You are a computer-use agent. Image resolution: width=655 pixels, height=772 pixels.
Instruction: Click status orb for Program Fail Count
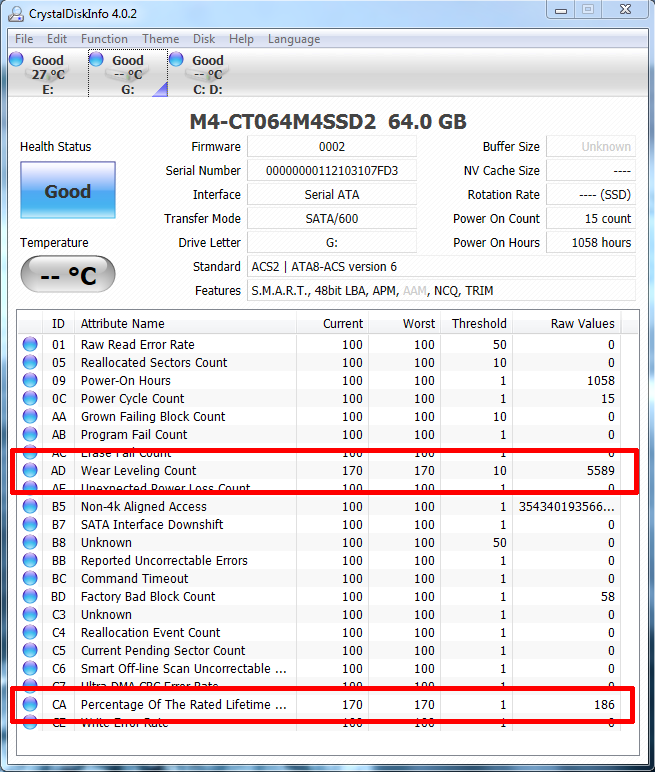click(30, 434)
